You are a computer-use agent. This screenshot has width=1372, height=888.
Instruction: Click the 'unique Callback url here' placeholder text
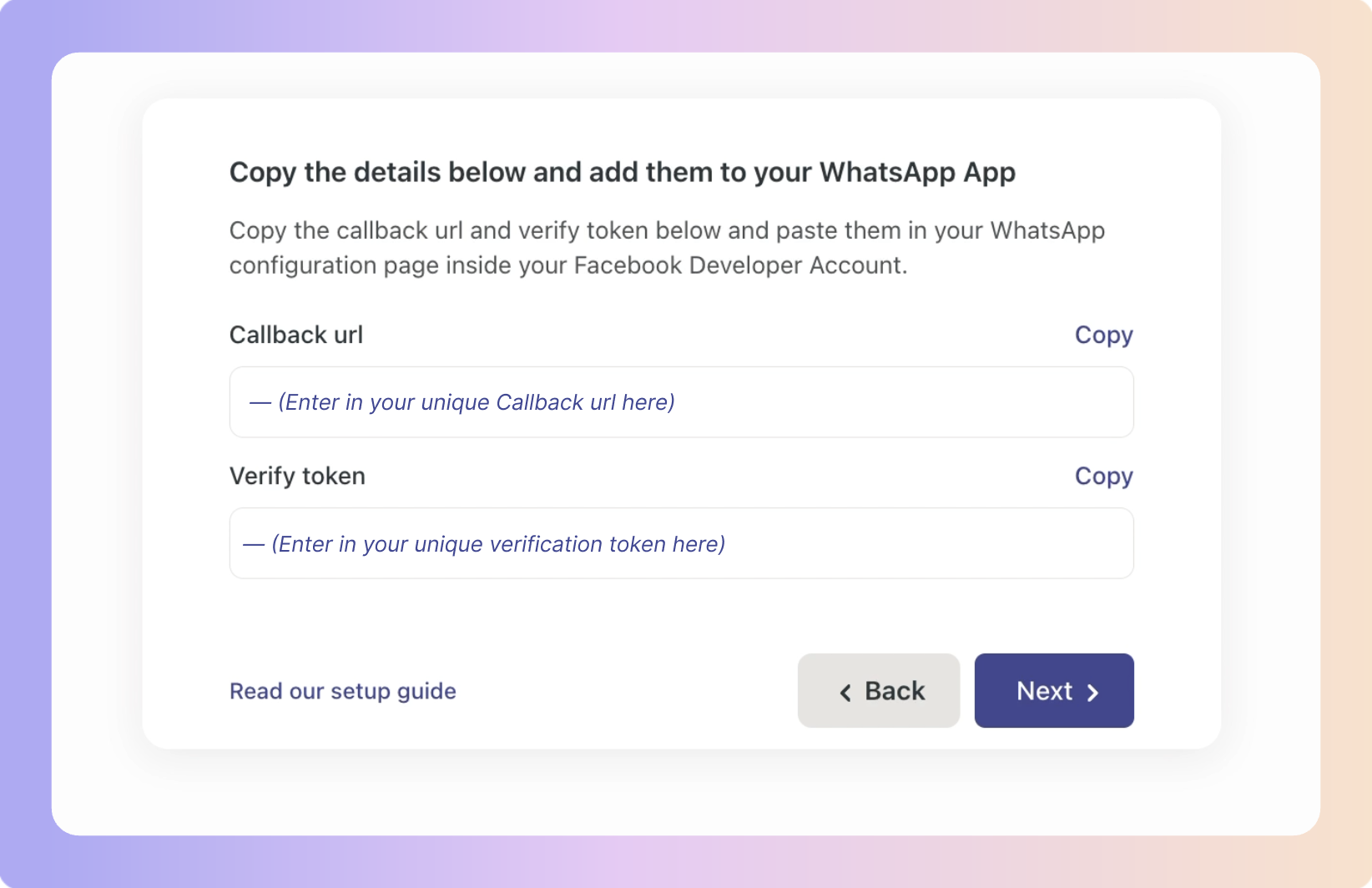(547, 402)
